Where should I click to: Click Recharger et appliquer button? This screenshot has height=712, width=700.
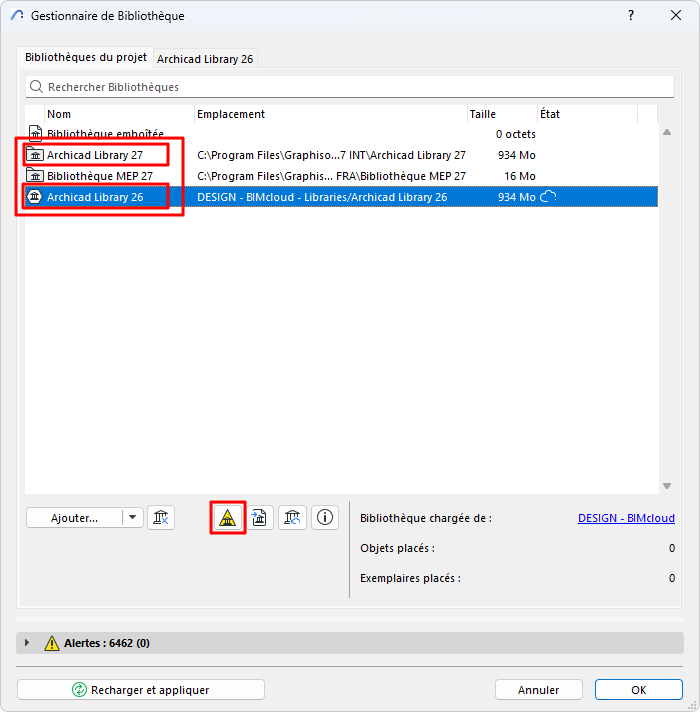(x=141, y=690)
